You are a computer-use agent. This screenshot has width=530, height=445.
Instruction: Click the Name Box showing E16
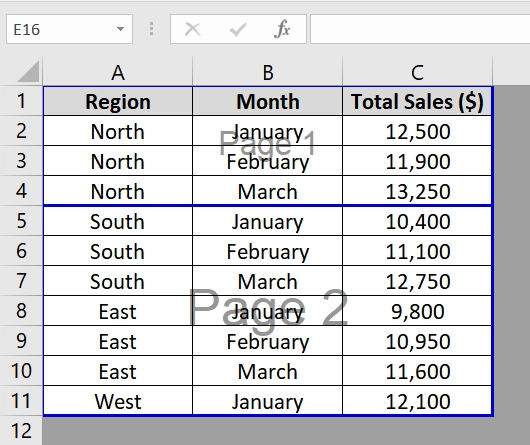[x=69, y=29]
